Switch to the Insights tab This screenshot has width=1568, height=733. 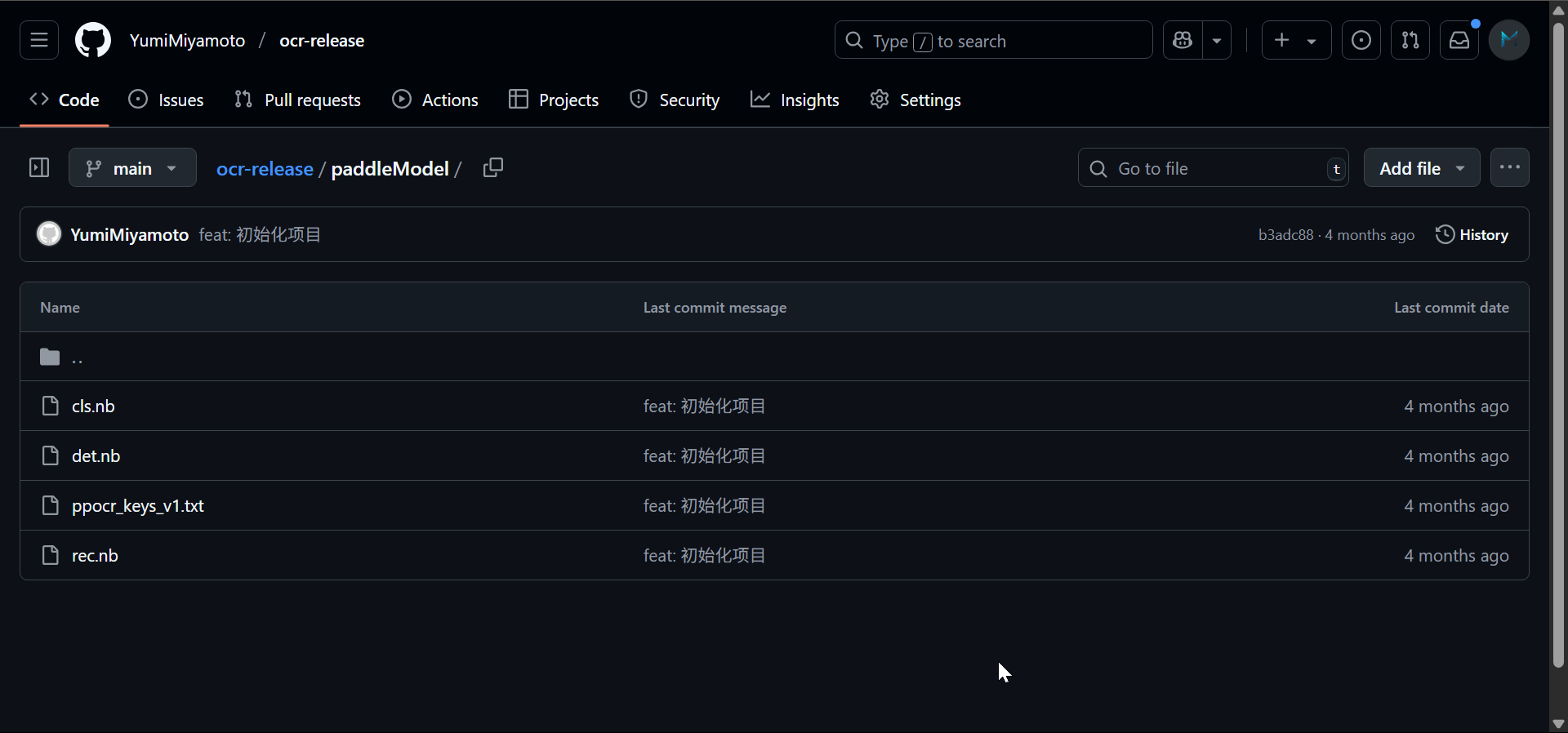(795, 100)
